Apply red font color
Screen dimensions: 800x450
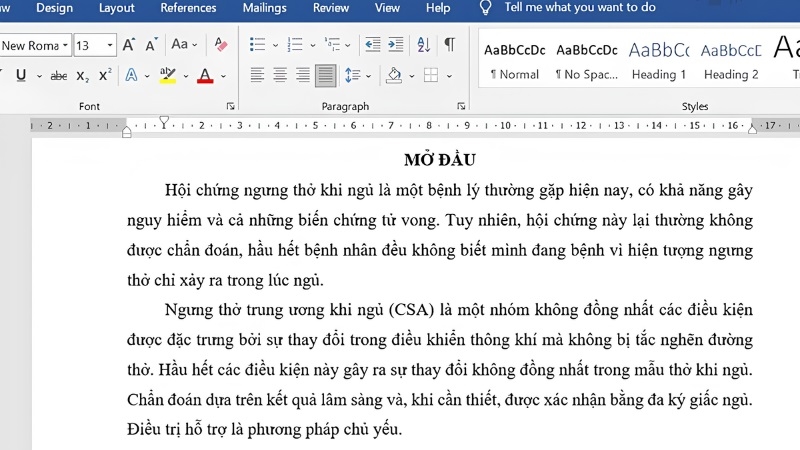(205, 76)
